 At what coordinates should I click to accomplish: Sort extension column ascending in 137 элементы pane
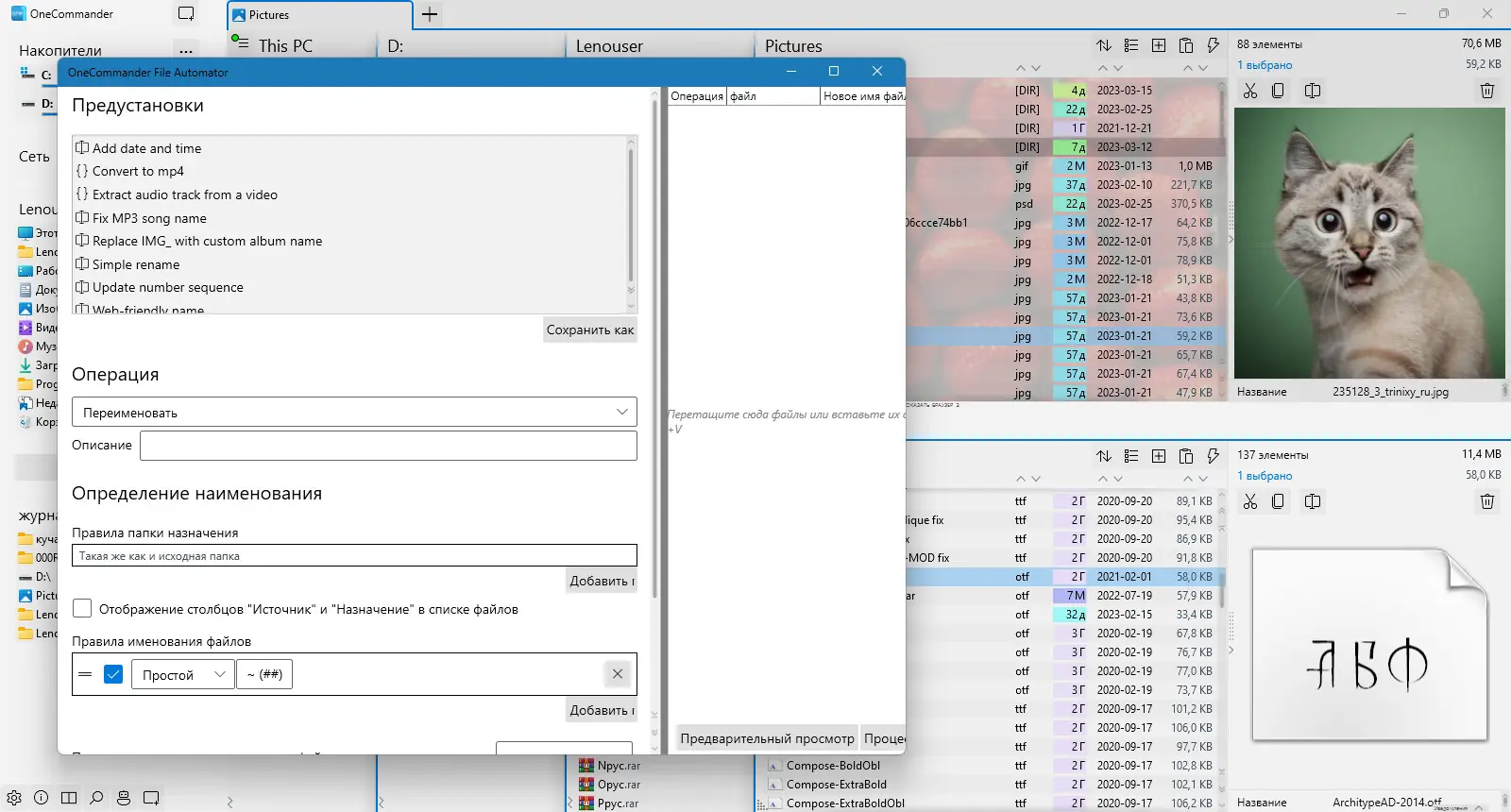tap(1020, 479)
